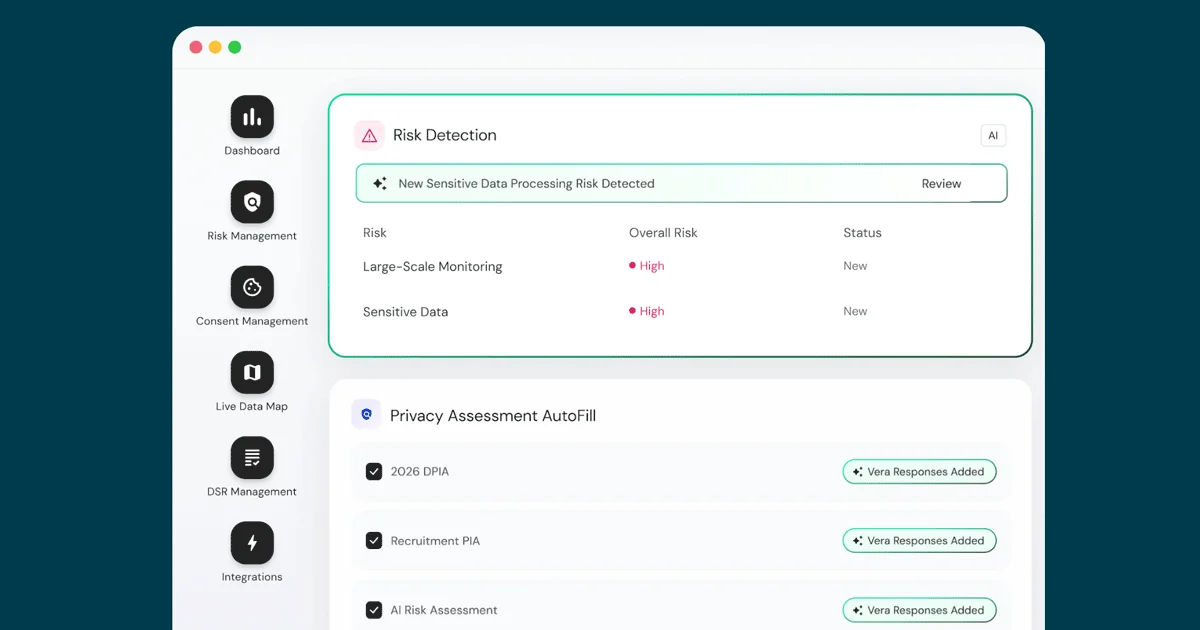Click the High indicator for Large-Scale Monitoring

[645, 265]
